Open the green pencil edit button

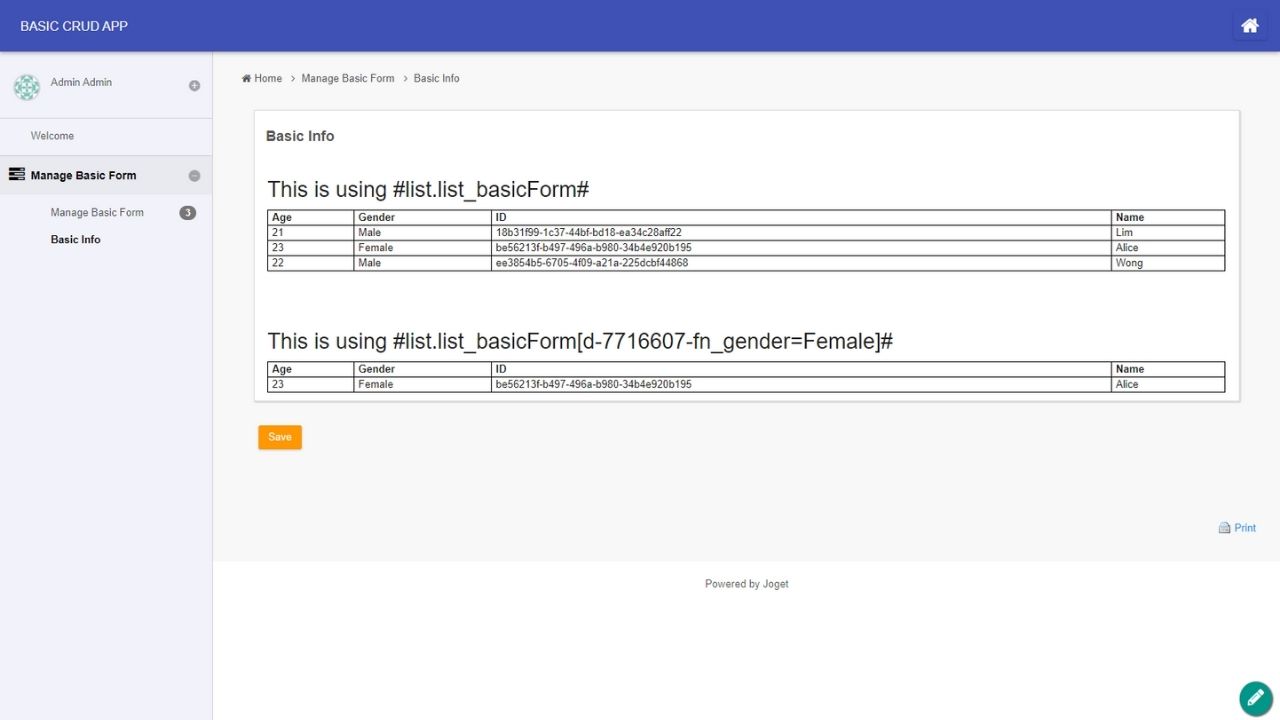point(1255,698)
